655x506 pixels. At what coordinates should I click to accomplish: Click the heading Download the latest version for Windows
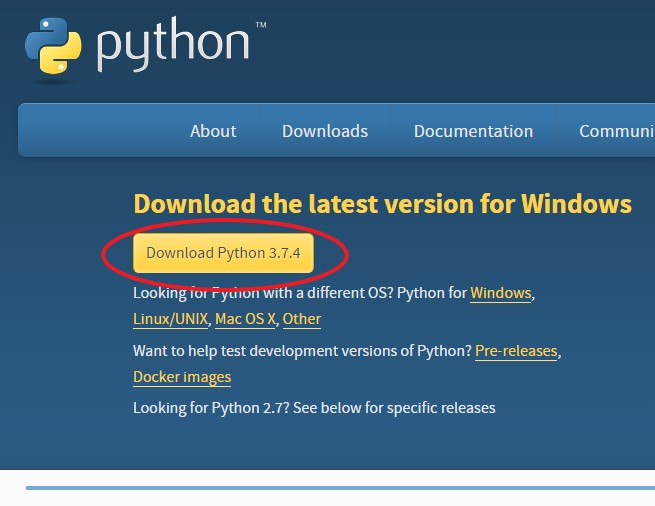(382, 204)
